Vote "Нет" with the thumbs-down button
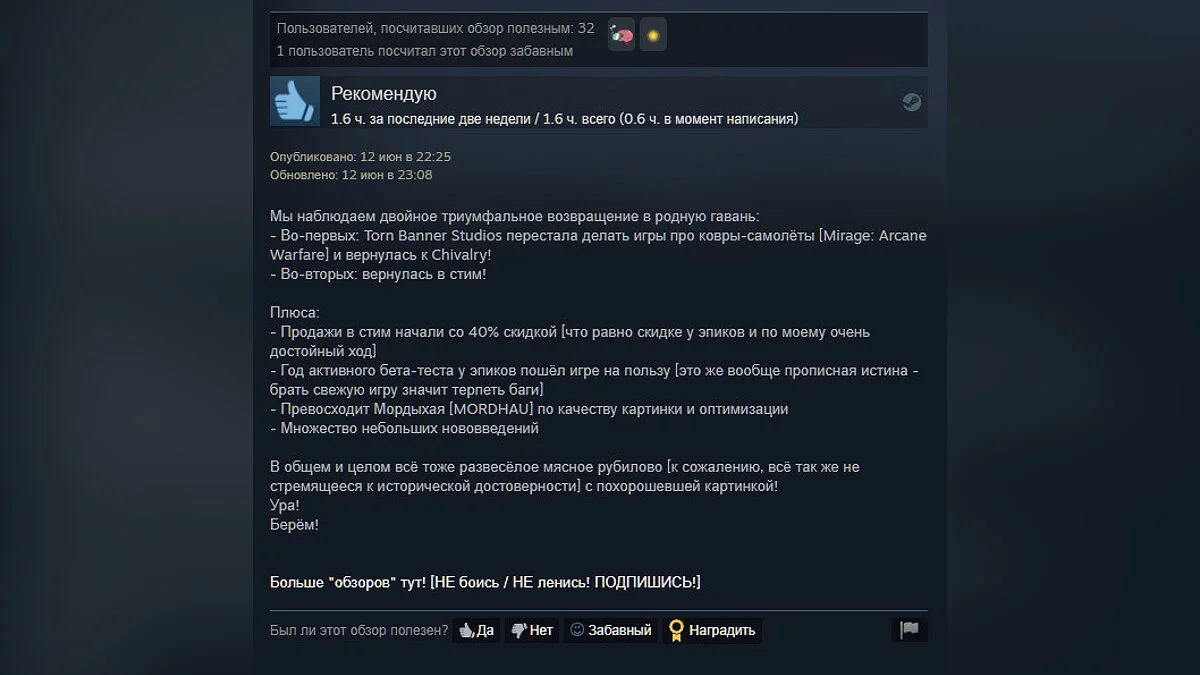The image size is (1200, 675). coord(531,630)
